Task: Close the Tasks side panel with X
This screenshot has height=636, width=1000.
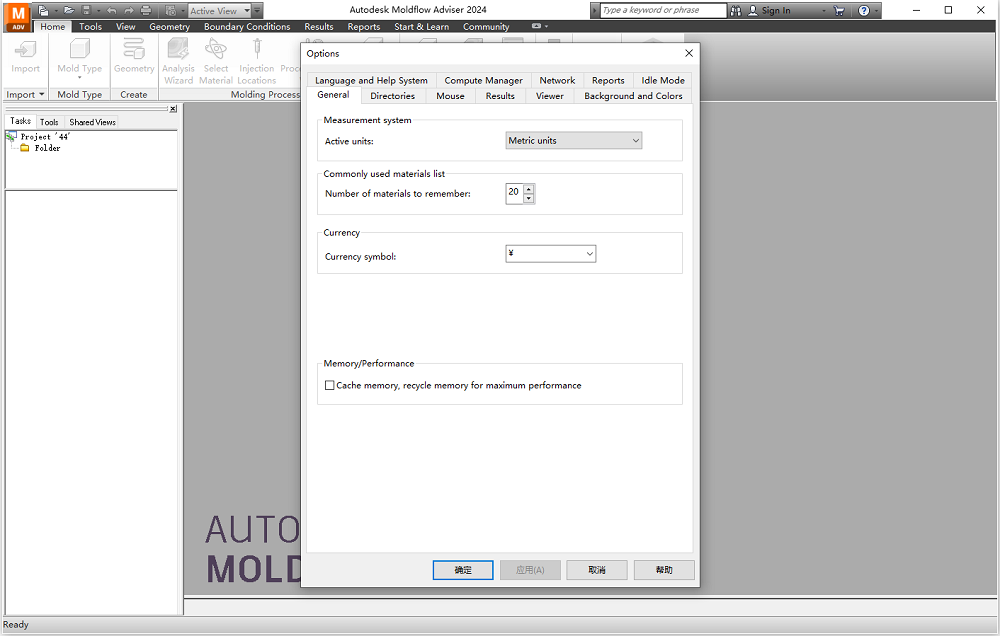Action: click(x=173, y=109)
